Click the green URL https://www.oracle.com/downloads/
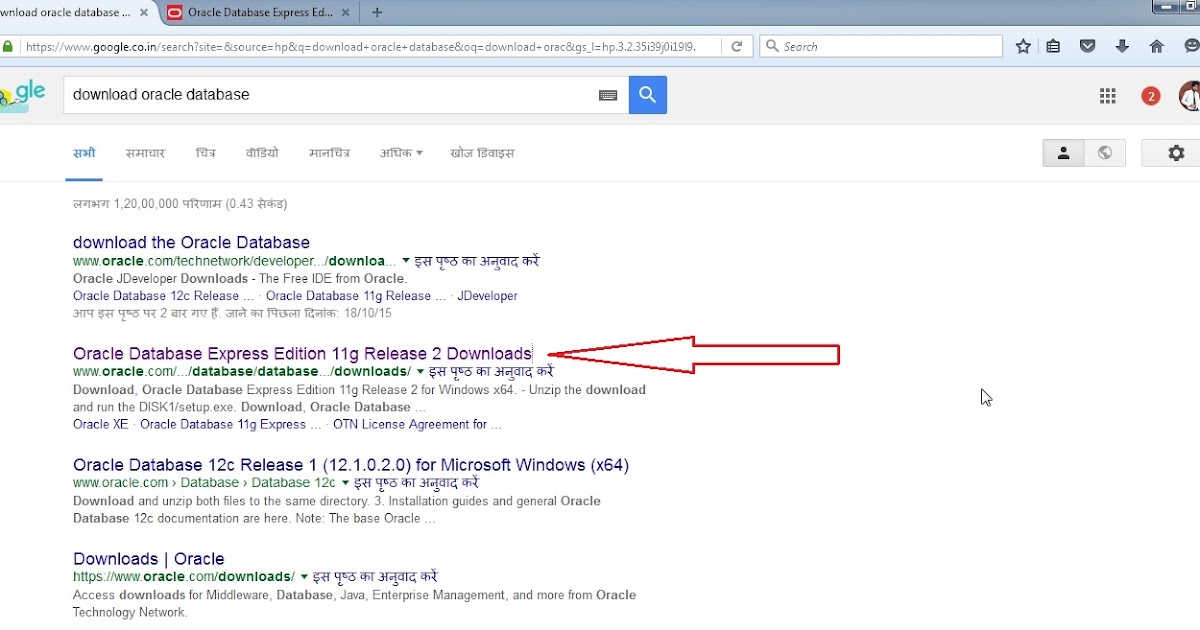 [x=184, y=577]
